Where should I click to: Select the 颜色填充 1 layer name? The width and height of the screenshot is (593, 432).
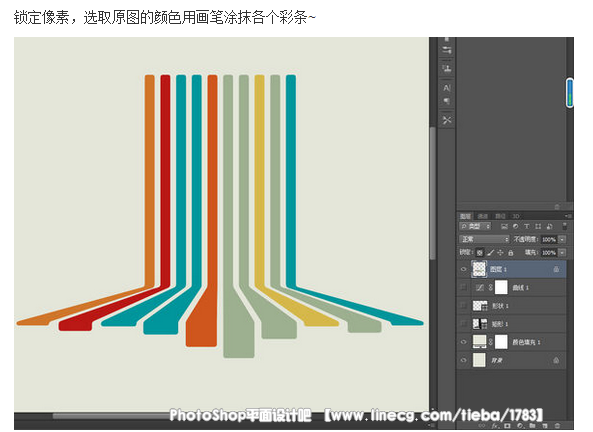526,342
